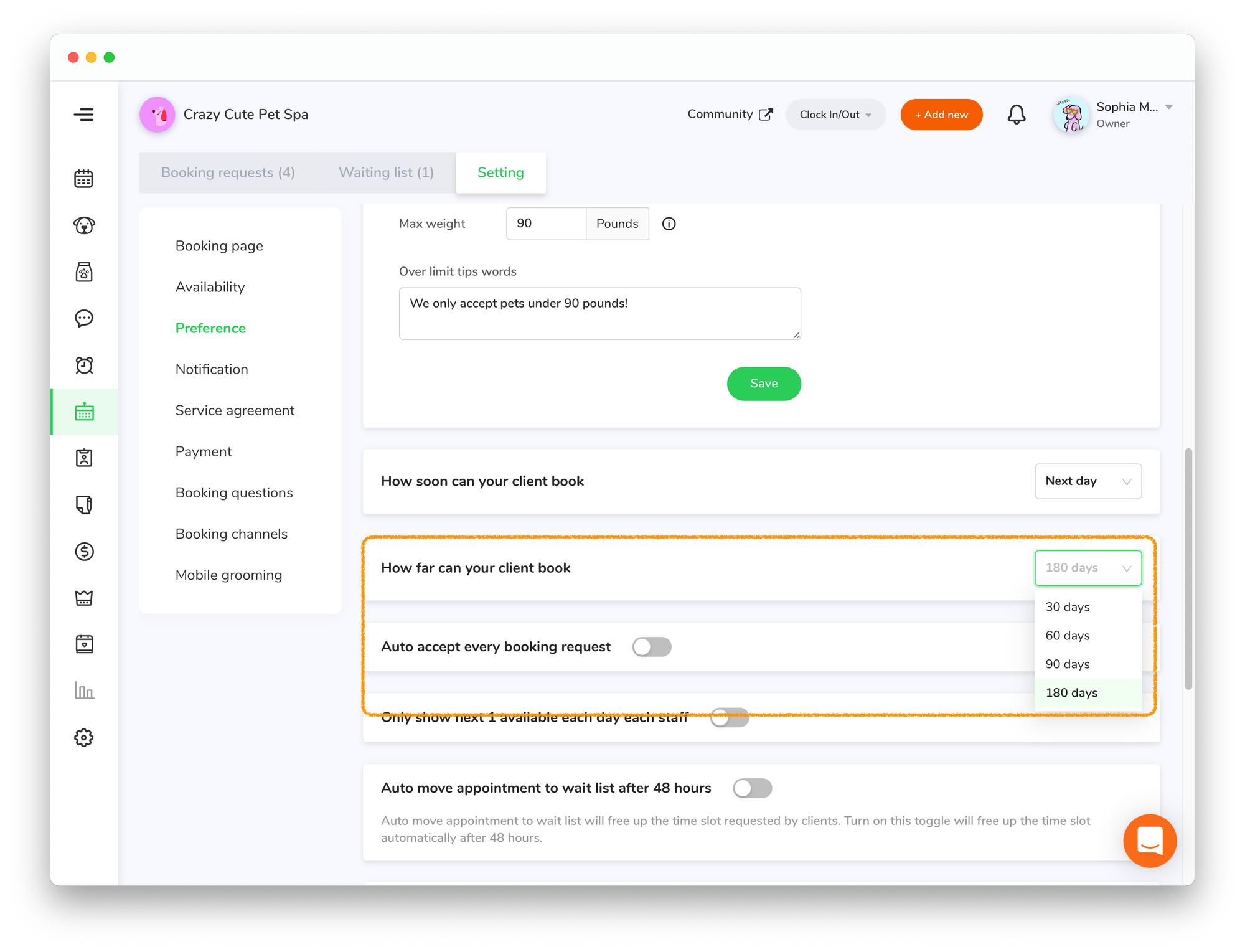
Task: Open Preference settings
Action: pos(210,328)
